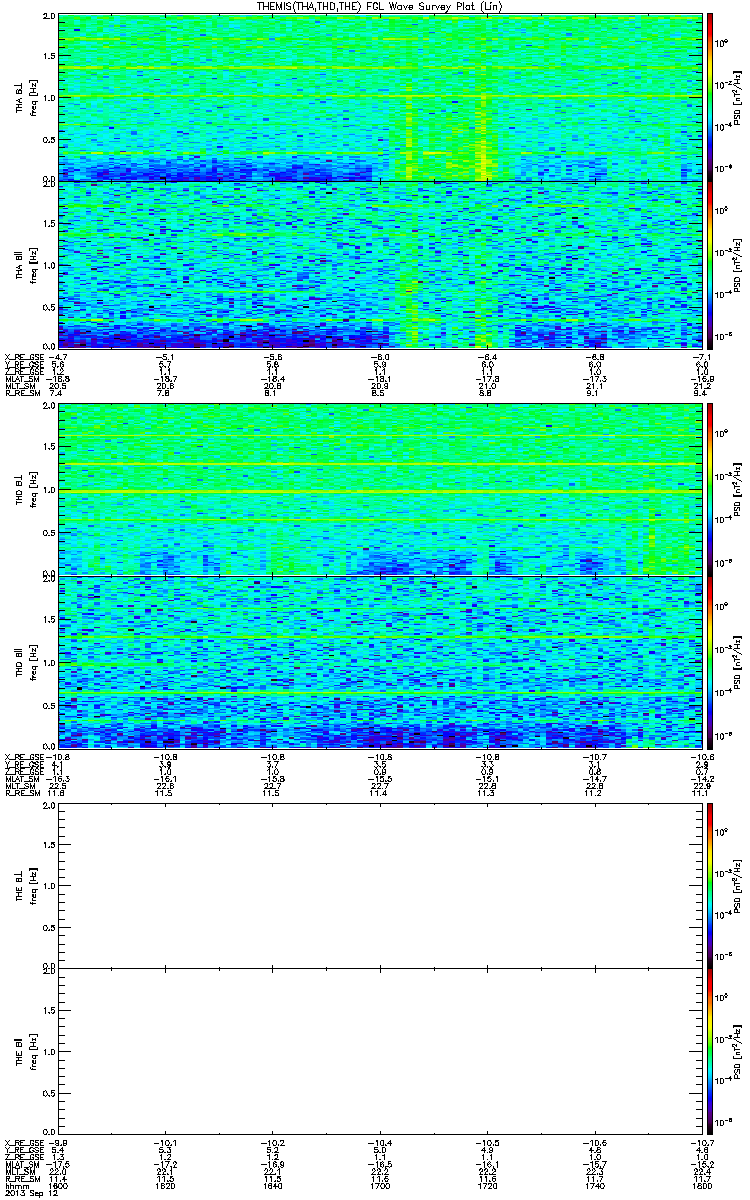Click the 1740 time tick label
Screen dimensions: 750x1200
tap(596, 1186)
